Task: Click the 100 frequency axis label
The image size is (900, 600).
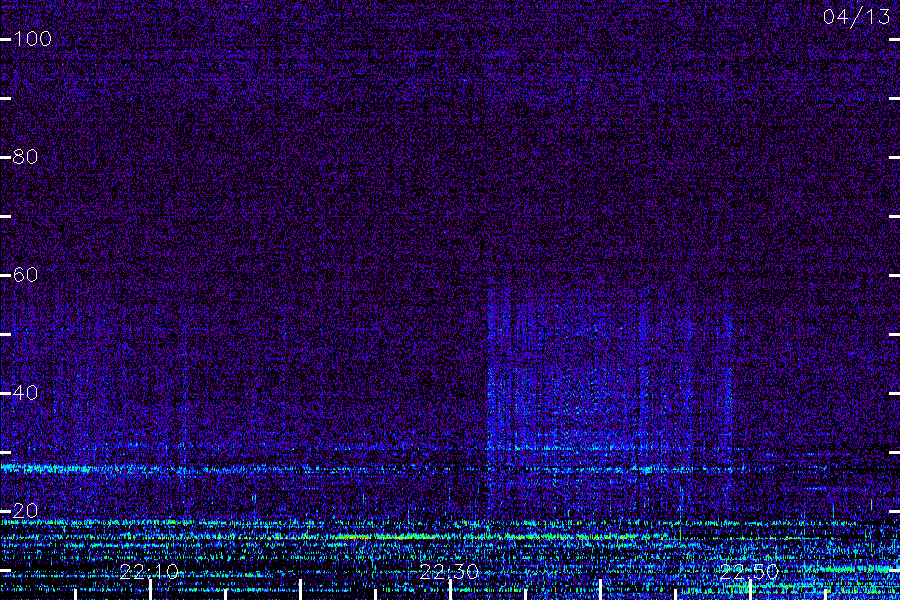Action: click(x=32, y=39)
